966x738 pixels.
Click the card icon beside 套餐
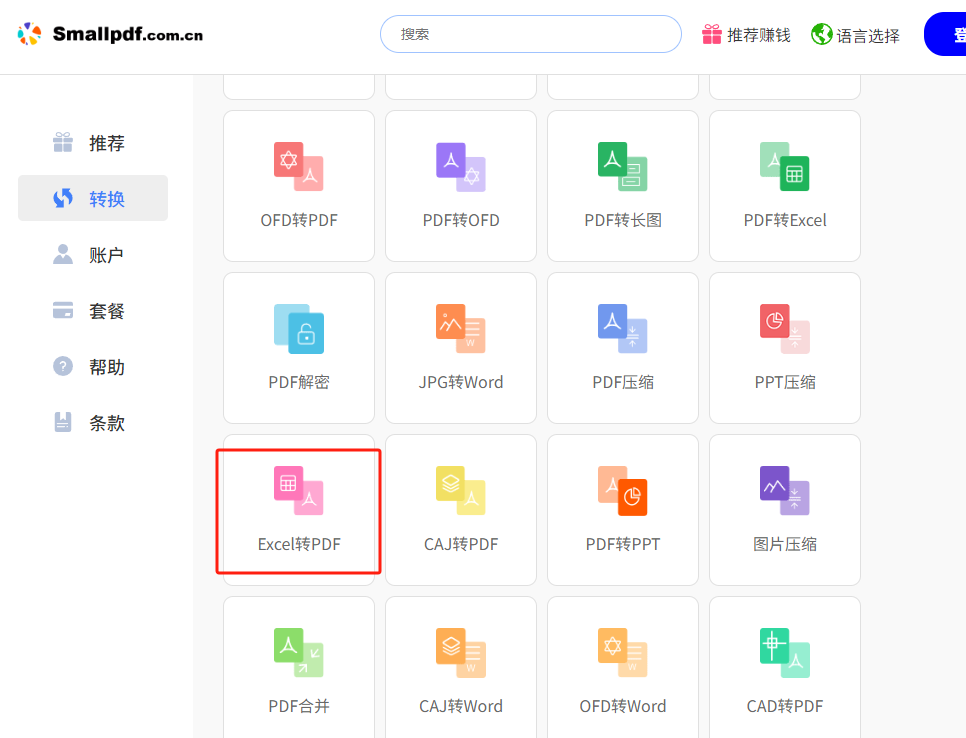click(x=63, y=310)
